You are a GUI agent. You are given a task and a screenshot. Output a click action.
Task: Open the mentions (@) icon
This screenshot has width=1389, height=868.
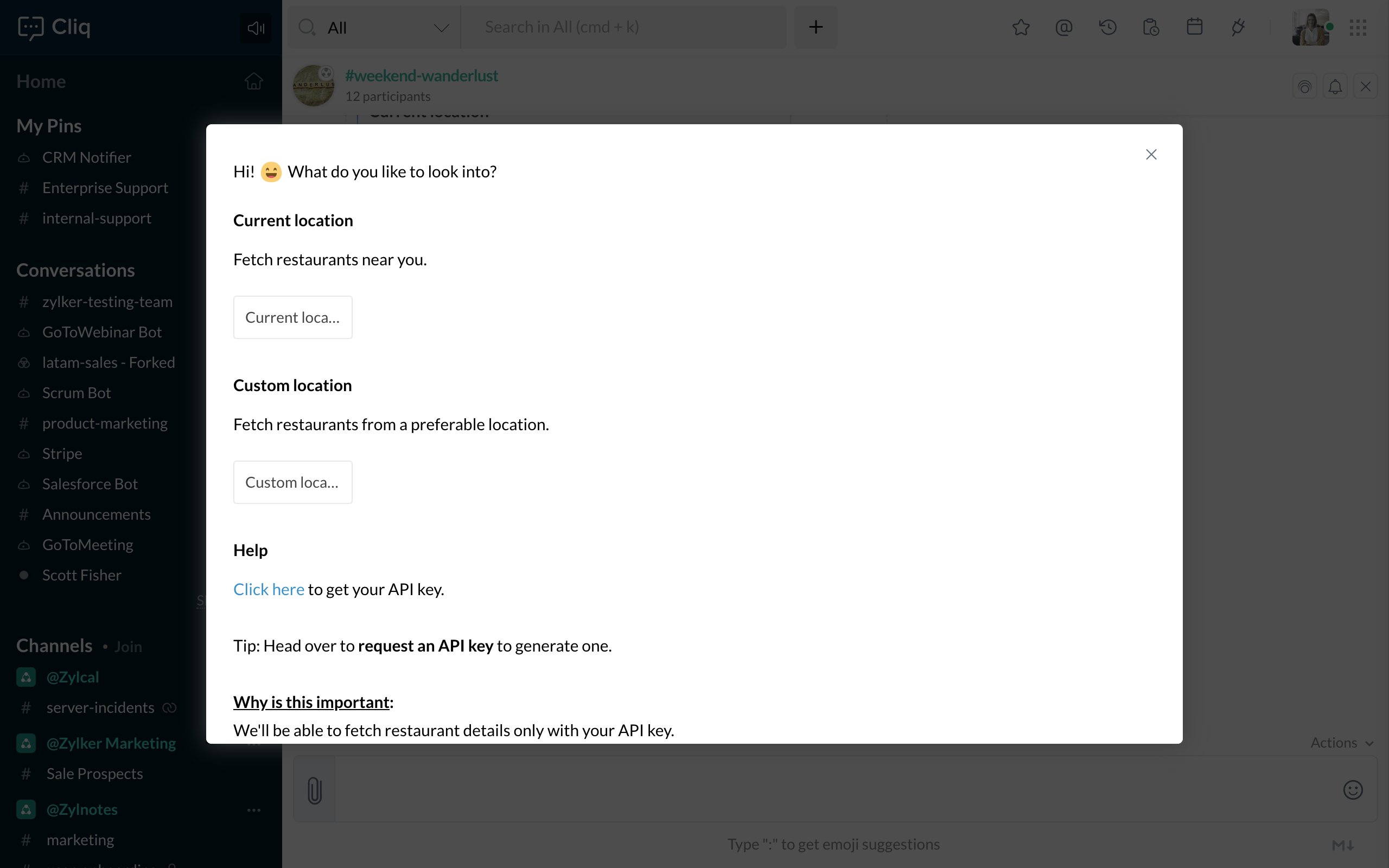pos(1063,27)
